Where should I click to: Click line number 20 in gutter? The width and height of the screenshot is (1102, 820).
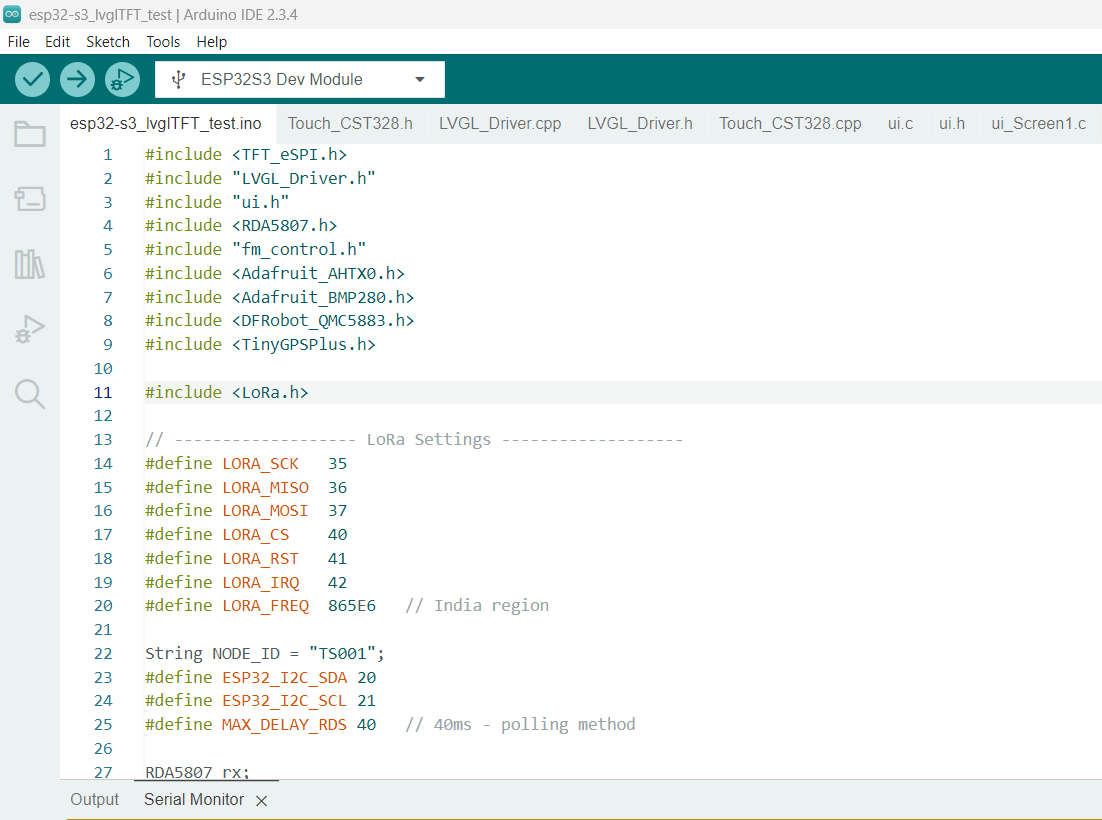point(103,606)
